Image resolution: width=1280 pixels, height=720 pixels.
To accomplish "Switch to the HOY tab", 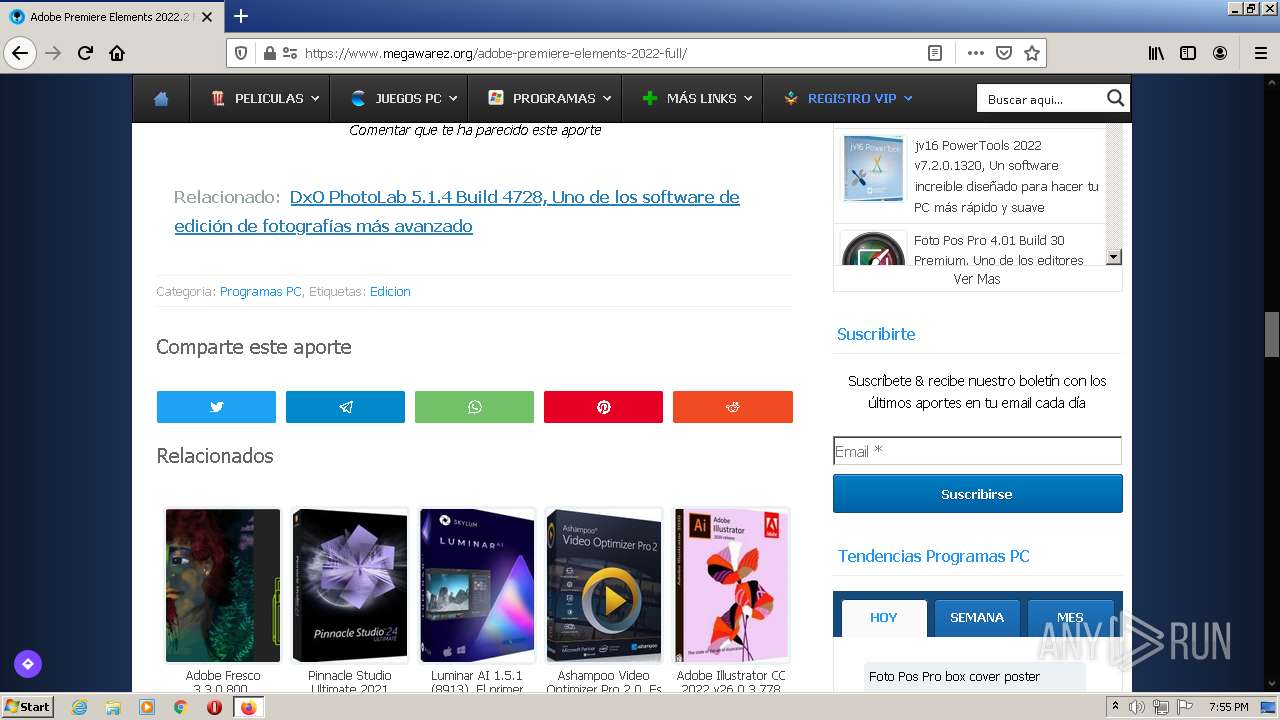I will coord(884,617).
